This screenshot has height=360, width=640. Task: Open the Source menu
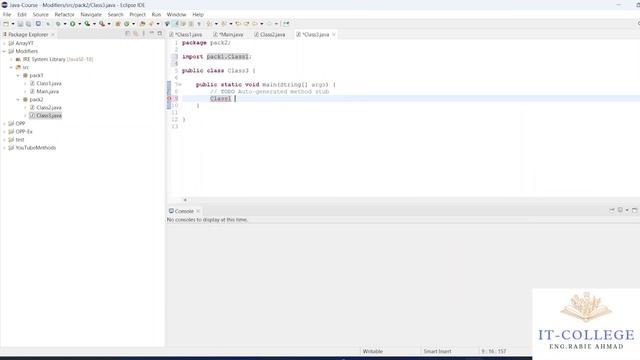(40, 14)
